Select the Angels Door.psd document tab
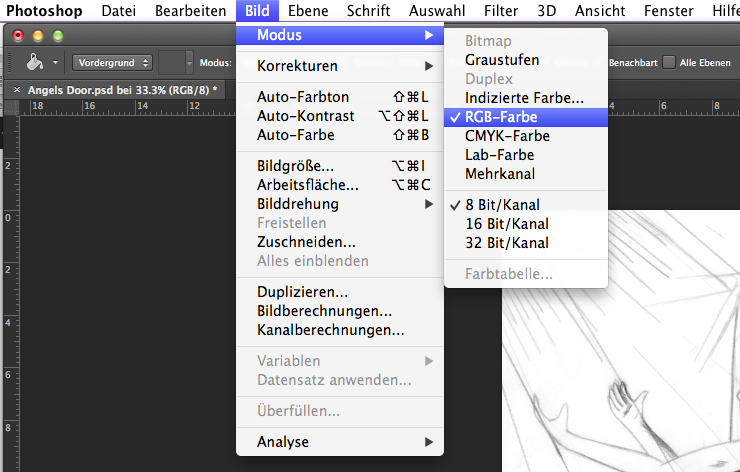This screenshot has height=472, width=740. (122, 90)
